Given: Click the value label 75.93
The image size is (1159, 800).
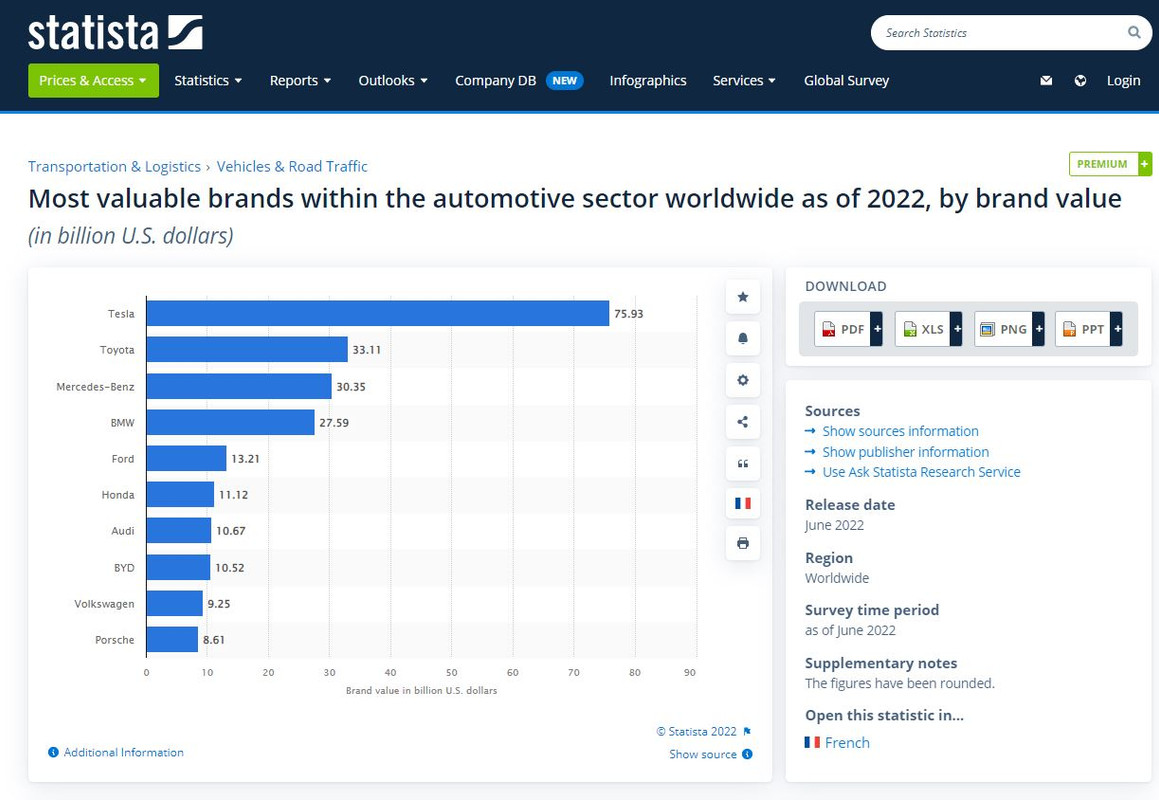Looking at the screenshot, I should pos(628,313).
